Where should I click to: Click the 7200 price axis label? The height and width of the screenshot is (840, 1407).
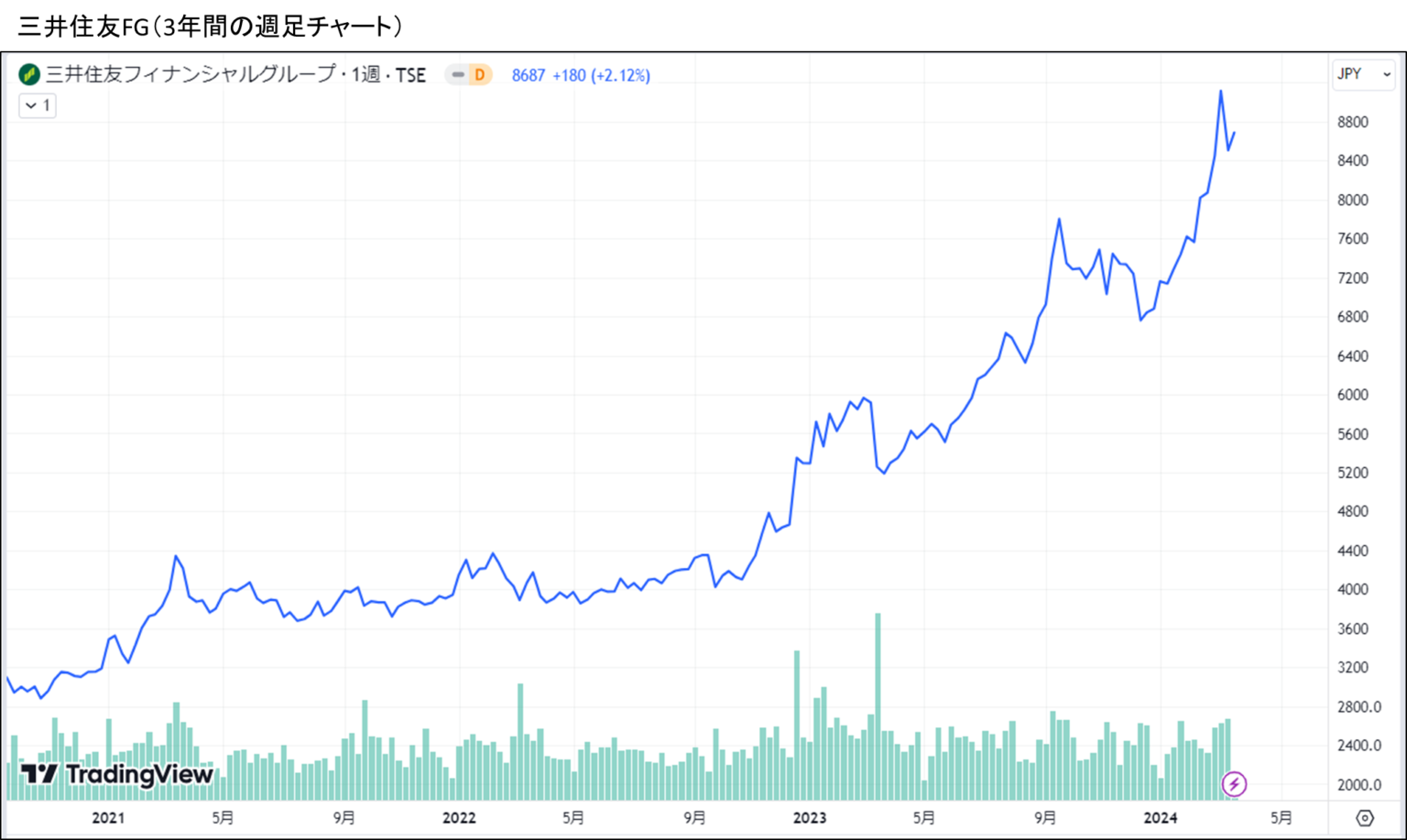[x=1353, y=278]
